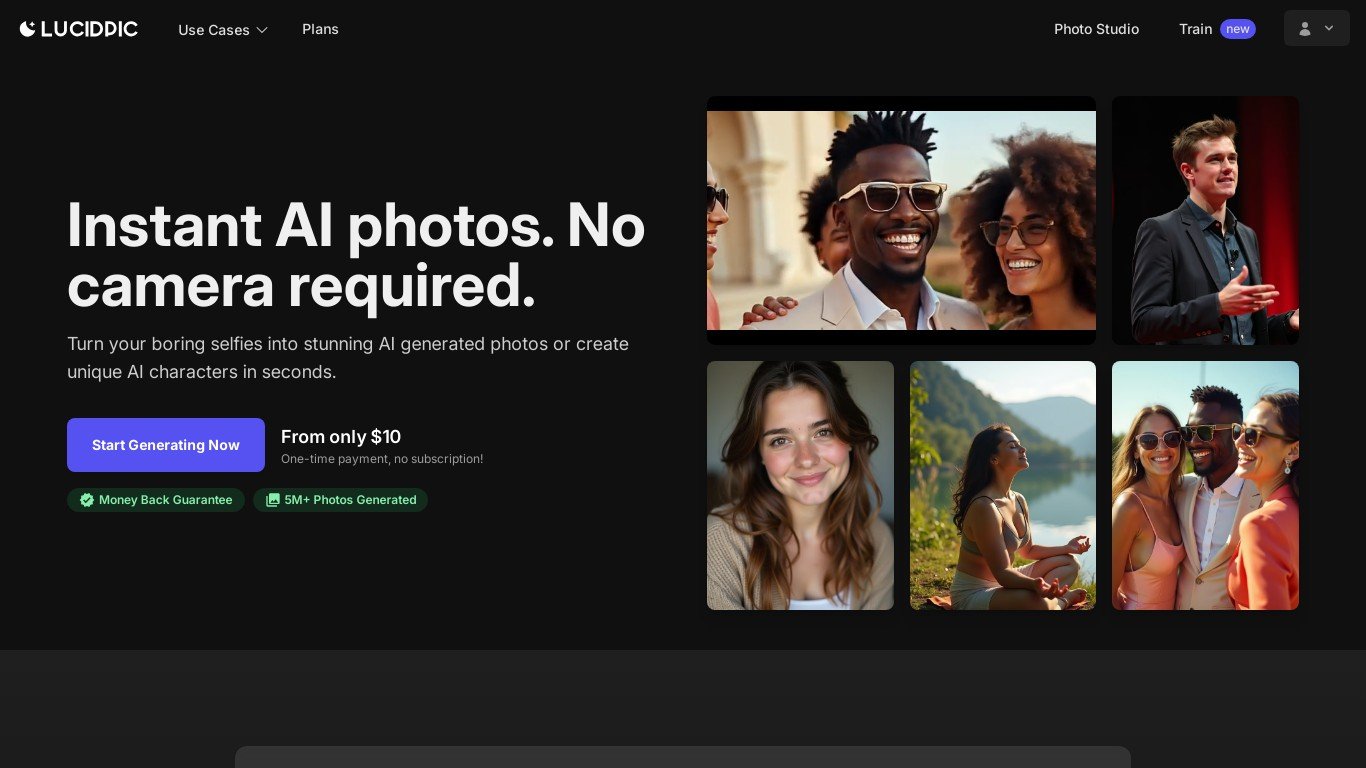Click the "From only $10" price text
This screenshot has width=1366, height=768.
[x=341, y=437]
